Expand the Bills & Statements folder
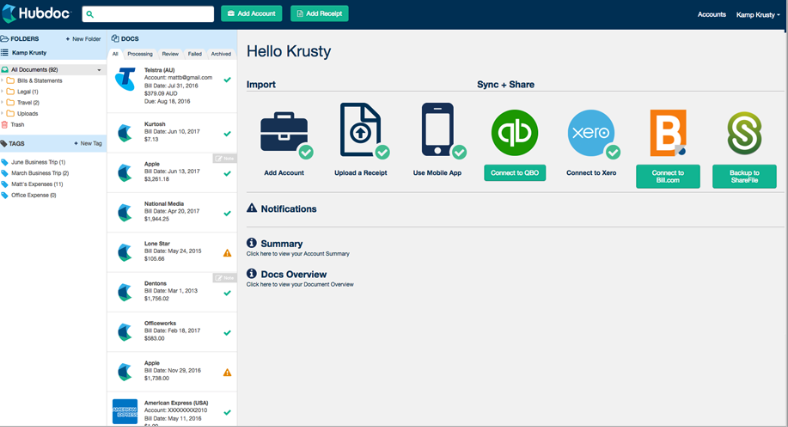This screenshot has height=427, width=788. 3,80
